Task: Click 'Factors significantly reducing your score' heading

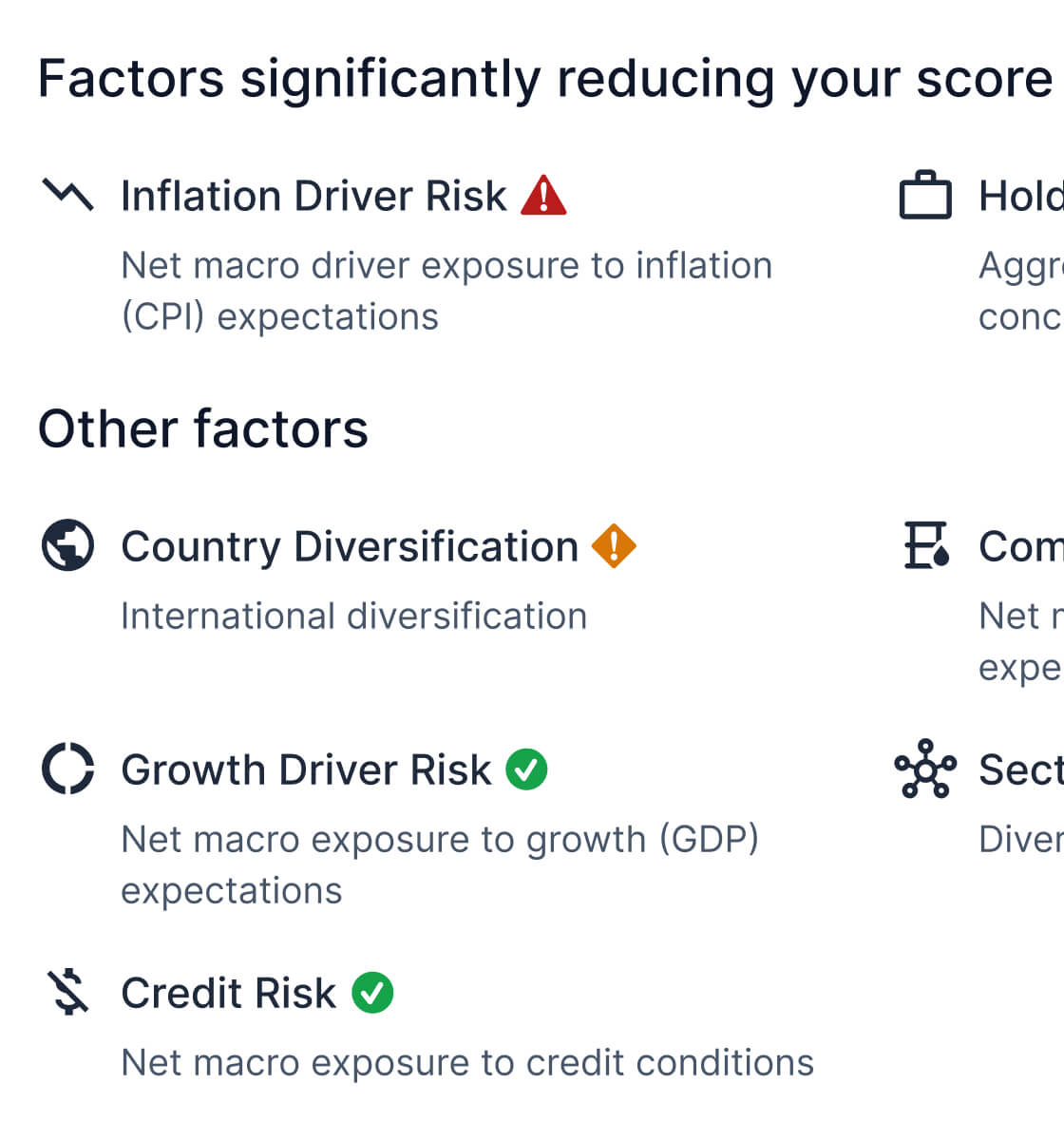Action: click(544, 79)
